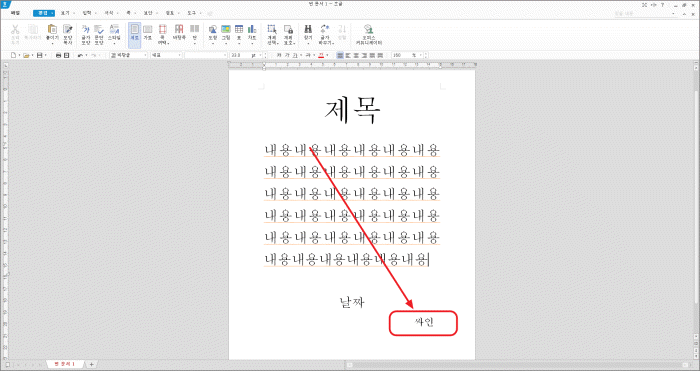Image resolution: width=700 pixels, height=371 pixels.
Task: Open the File (파일) menu
Action: pyautogui.click(x=16, y=13)
